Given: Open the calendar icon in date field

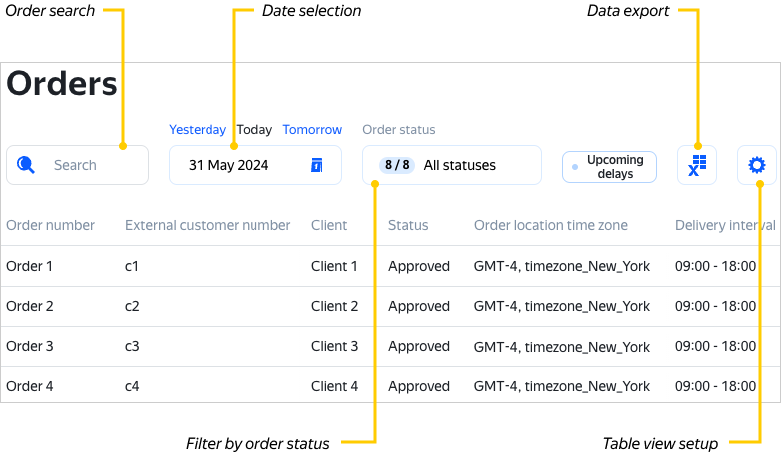Looking at the screenshot, I should click(x=316, y=165).
